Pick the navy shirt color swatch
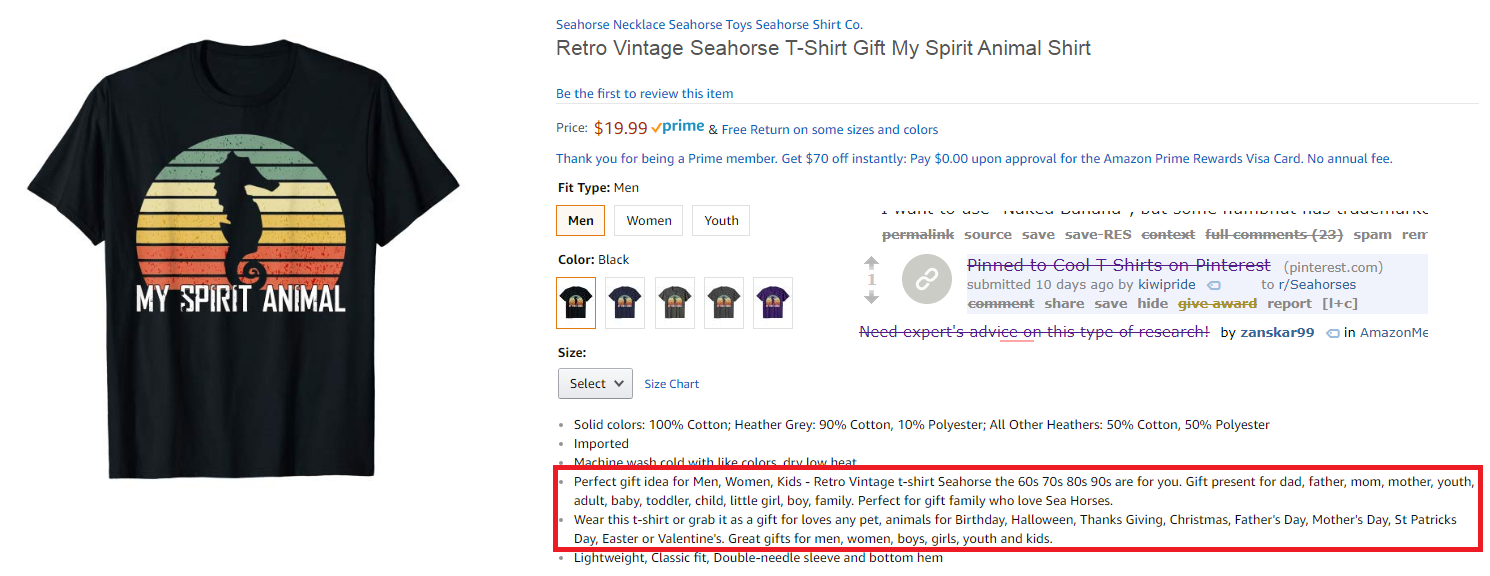The height and width of the screenshot is (576, 1490). click(x=625, y=303)
